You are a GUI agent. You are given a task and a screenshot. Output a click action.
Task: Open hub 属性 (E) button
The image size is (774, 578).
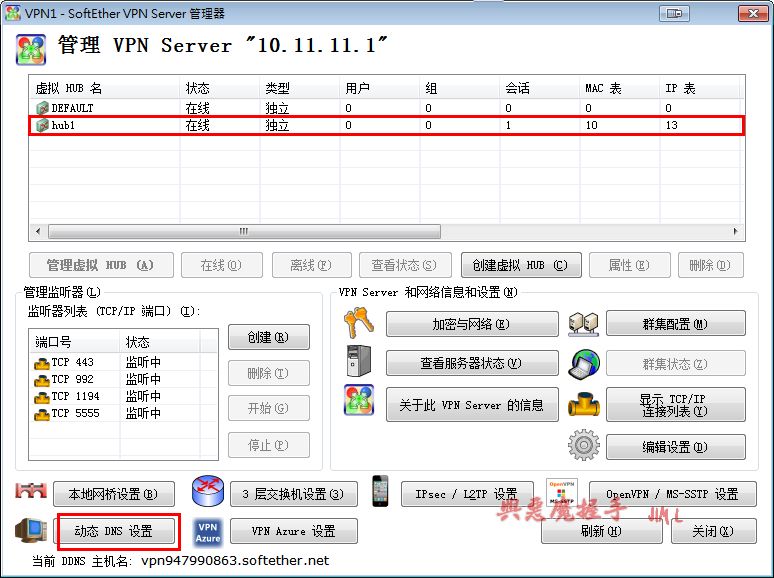[630, 265]
